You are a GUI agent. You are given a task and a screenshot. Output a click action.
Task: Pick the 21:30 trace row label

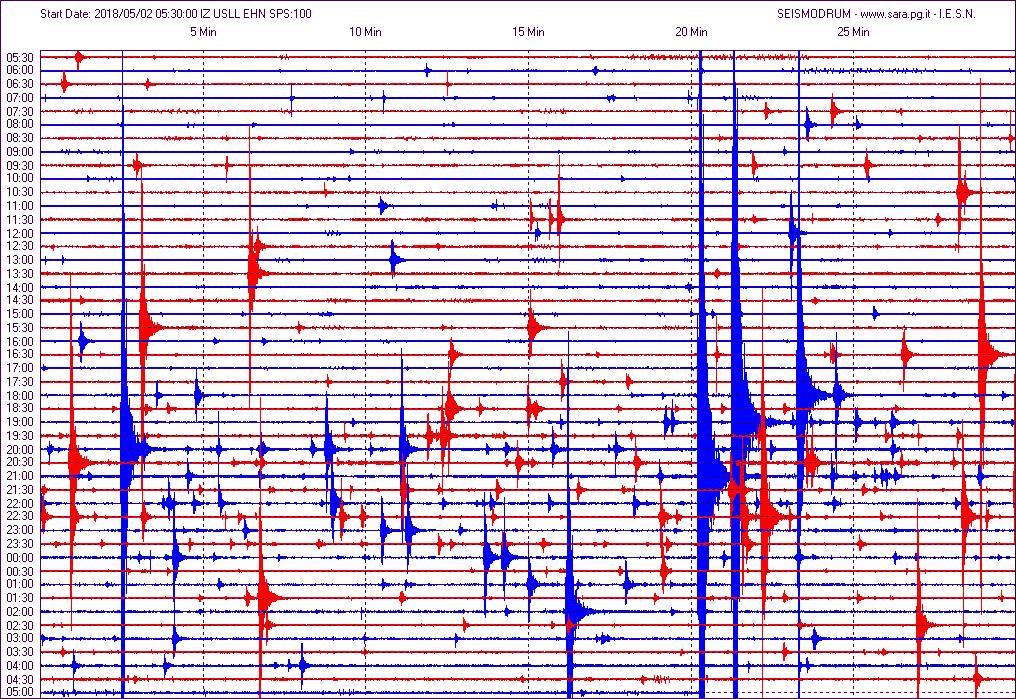click(20, 489)
